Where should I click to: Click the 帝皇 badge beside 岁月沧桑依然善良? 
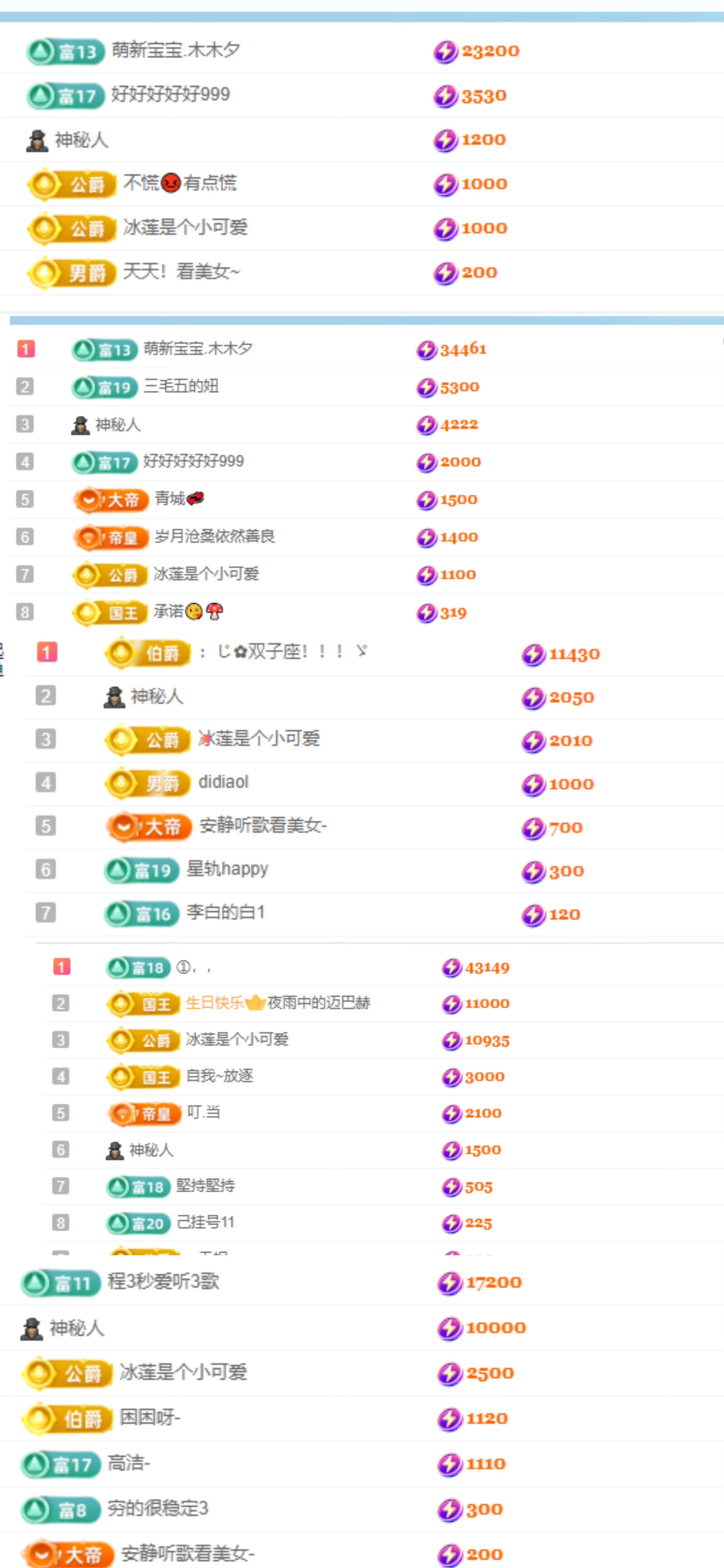pyautogui.click(x=111, y=537)
